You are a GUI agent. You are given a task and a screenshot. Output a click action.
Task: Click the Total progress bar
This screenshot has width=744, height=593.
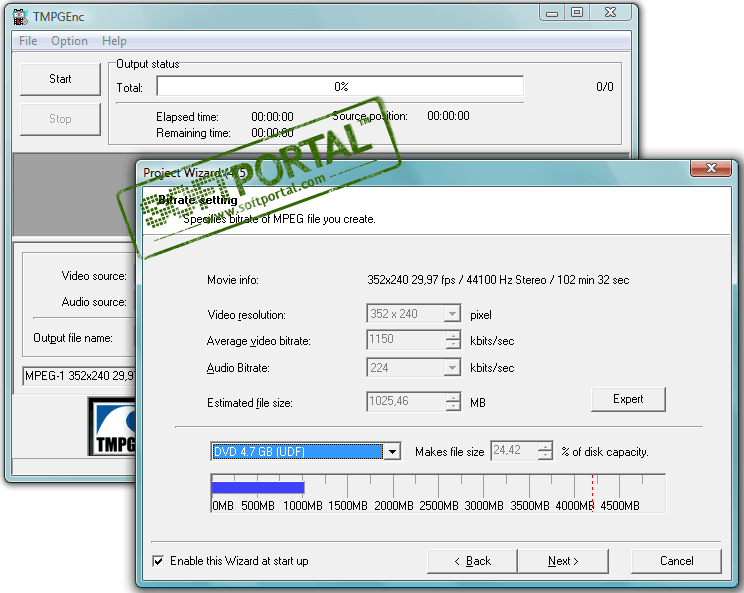coord(340,86)
